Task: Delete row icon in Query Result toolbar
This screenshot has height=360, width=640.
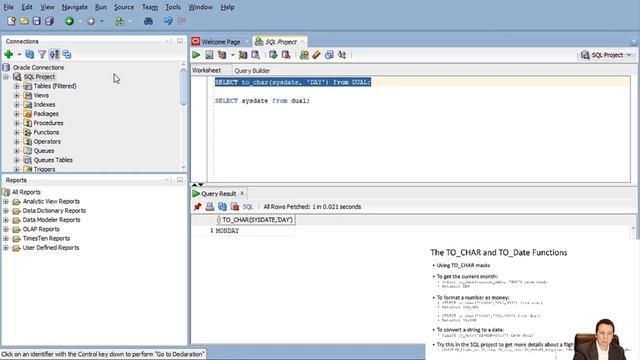Action: point(235,207)
